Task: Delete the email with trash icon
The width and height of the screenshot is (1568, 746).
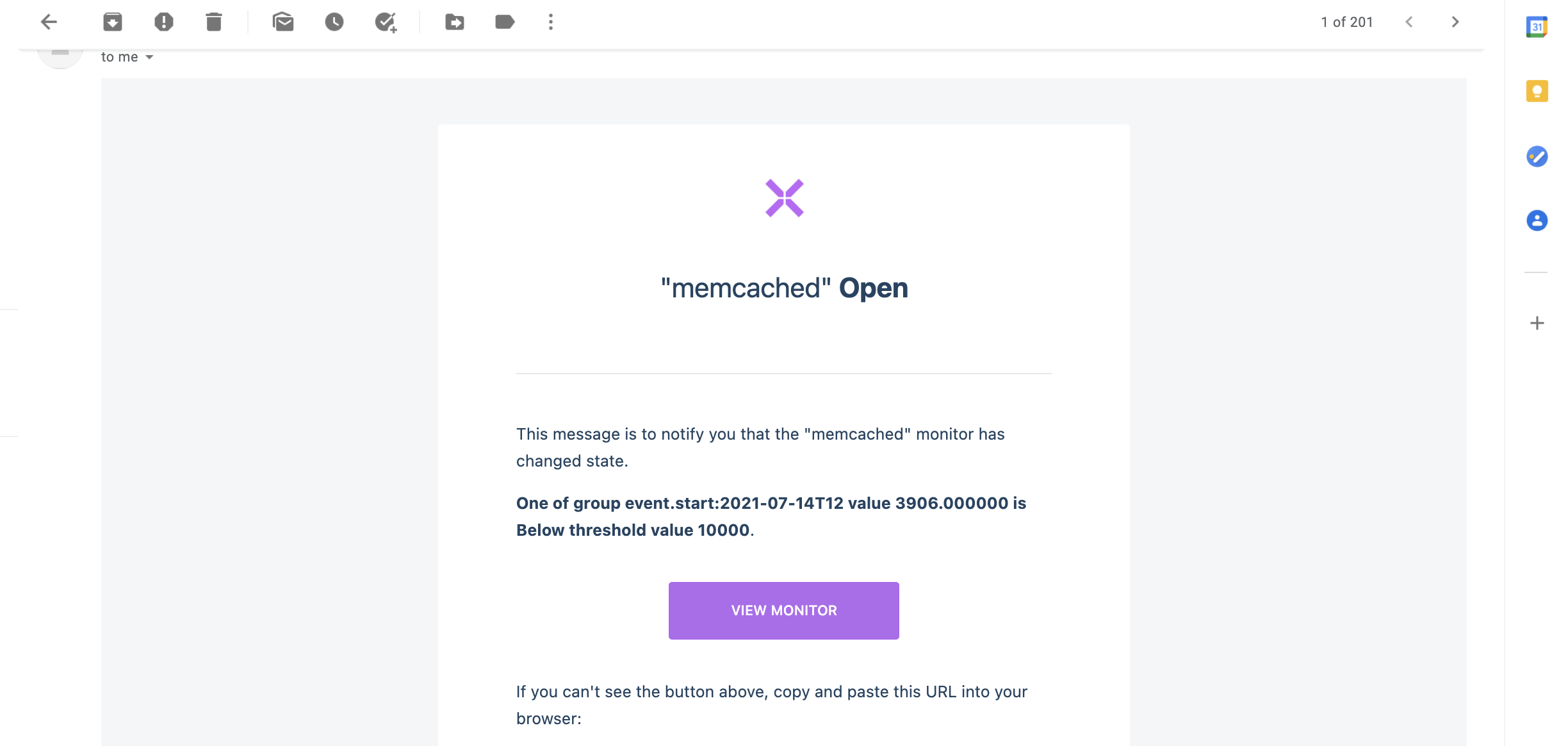Action: 214,22
